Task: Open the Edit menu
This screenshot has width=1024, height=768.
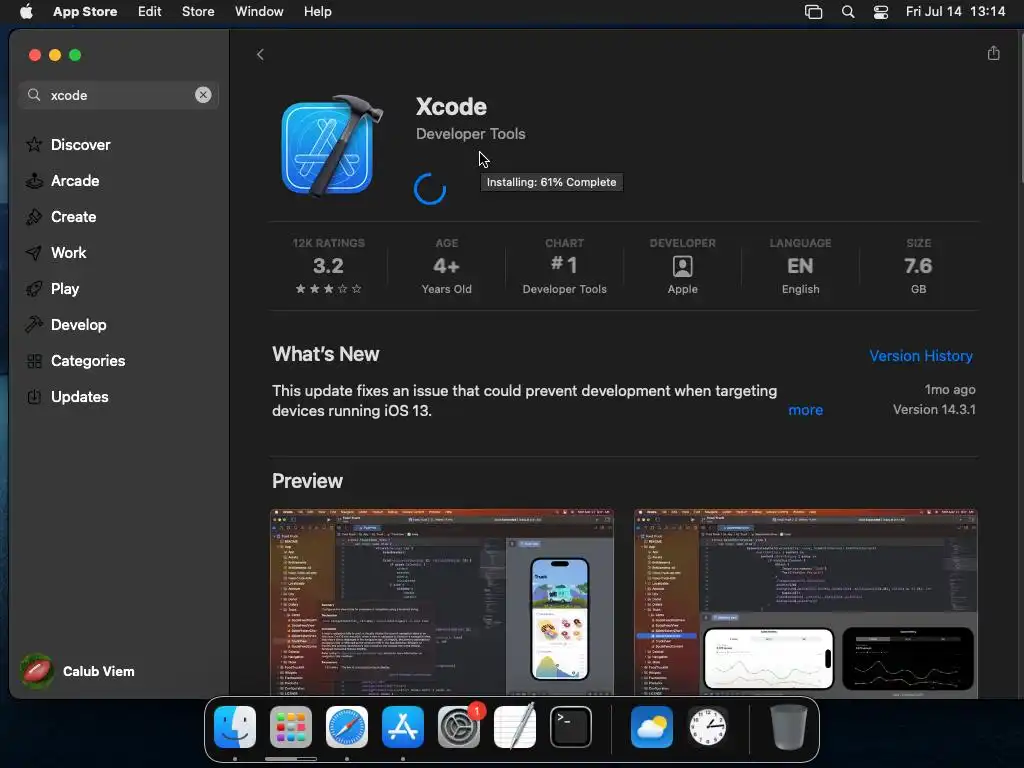Action: (150, 12)
